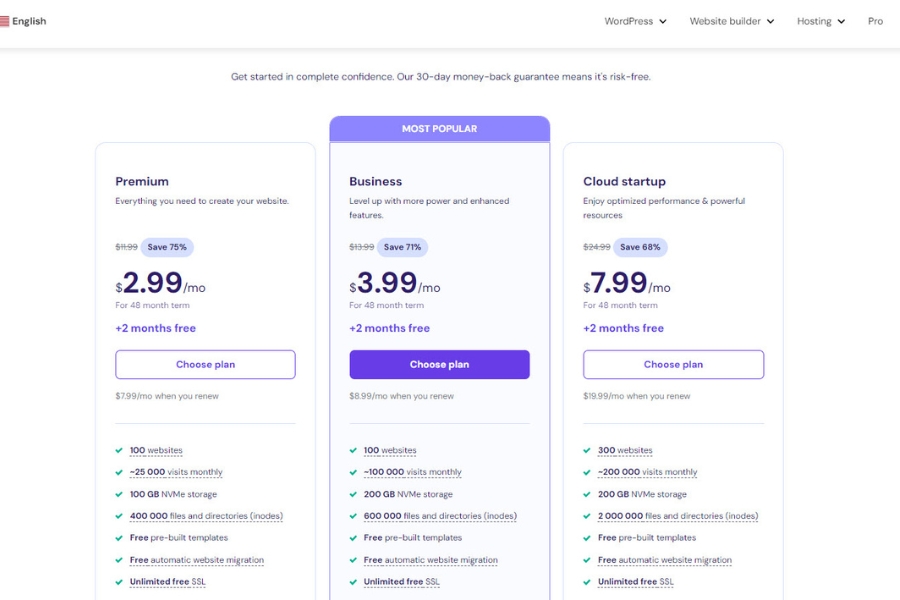Image resolution: width=900 pixels, height=600 pixels.
Task: Click the Save 68% badge on Cloud startup
Action: (x=640, y=247)
